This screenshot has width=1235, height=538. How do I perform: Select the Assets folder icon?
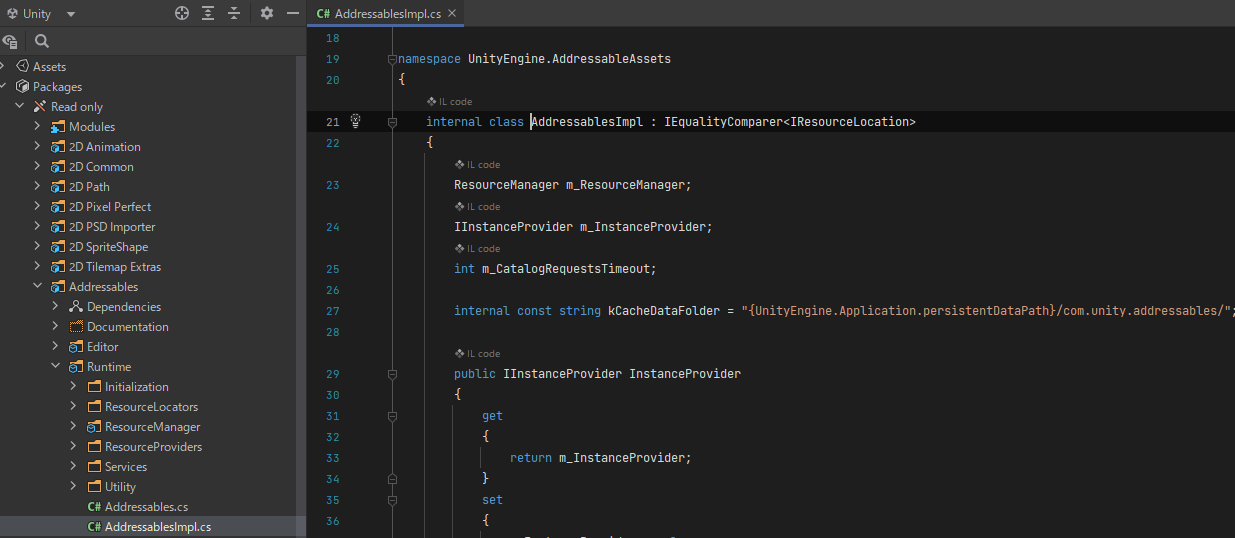coord(22,66)
